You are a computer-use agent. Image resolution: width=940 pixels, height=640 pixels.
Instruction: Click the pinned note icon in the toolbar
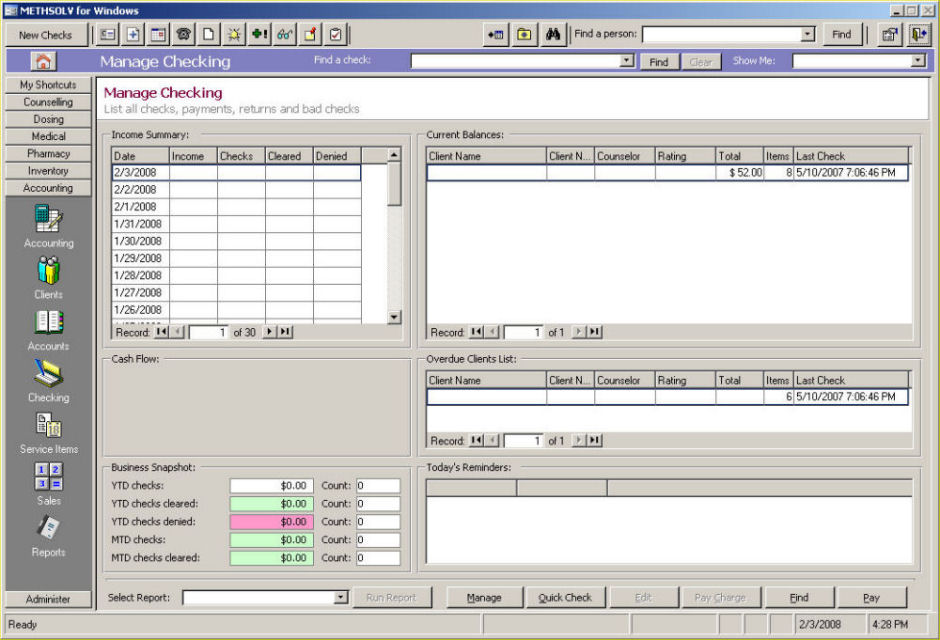tap(311, 35)
